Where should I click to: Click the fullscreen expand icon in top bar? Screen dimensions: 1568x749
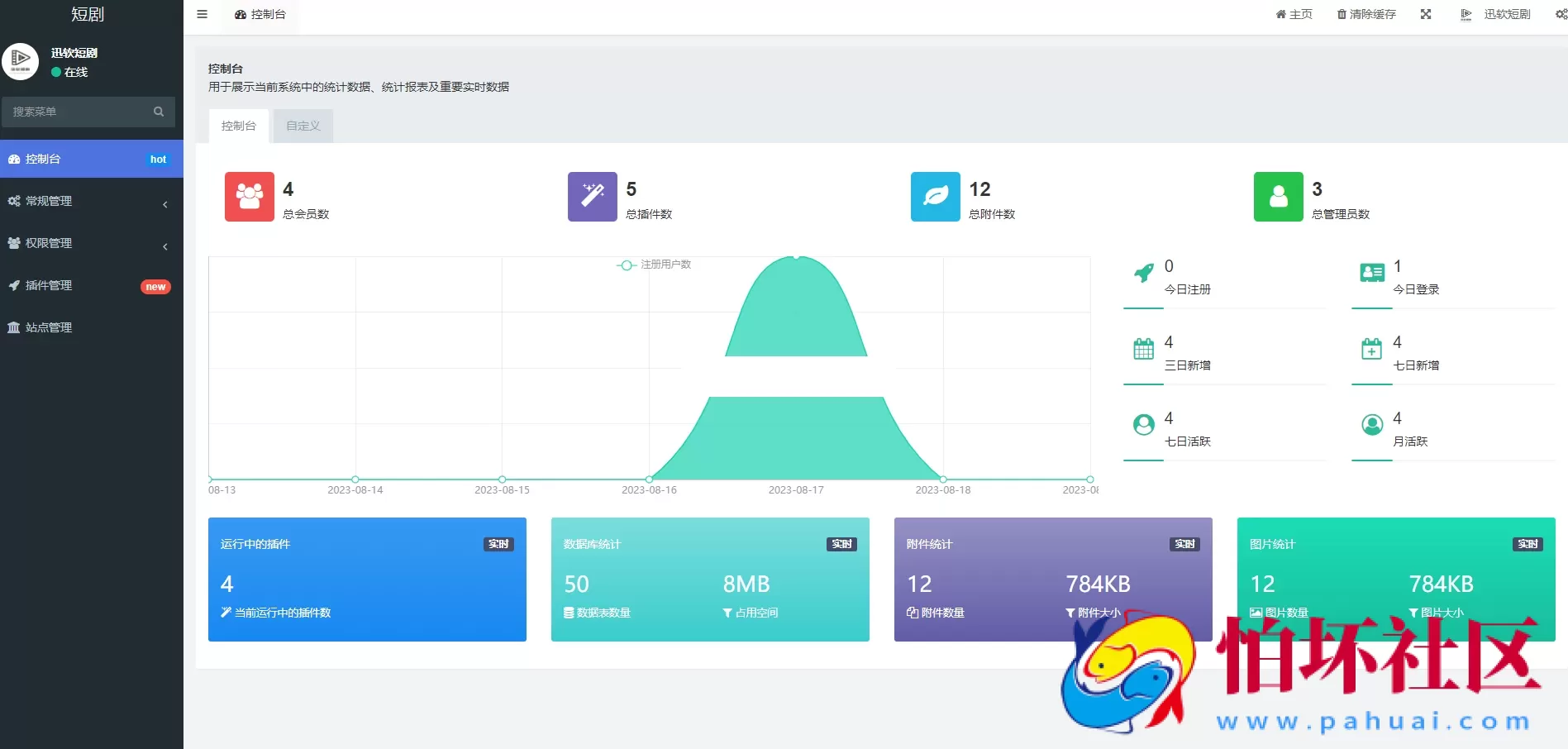1425,13
